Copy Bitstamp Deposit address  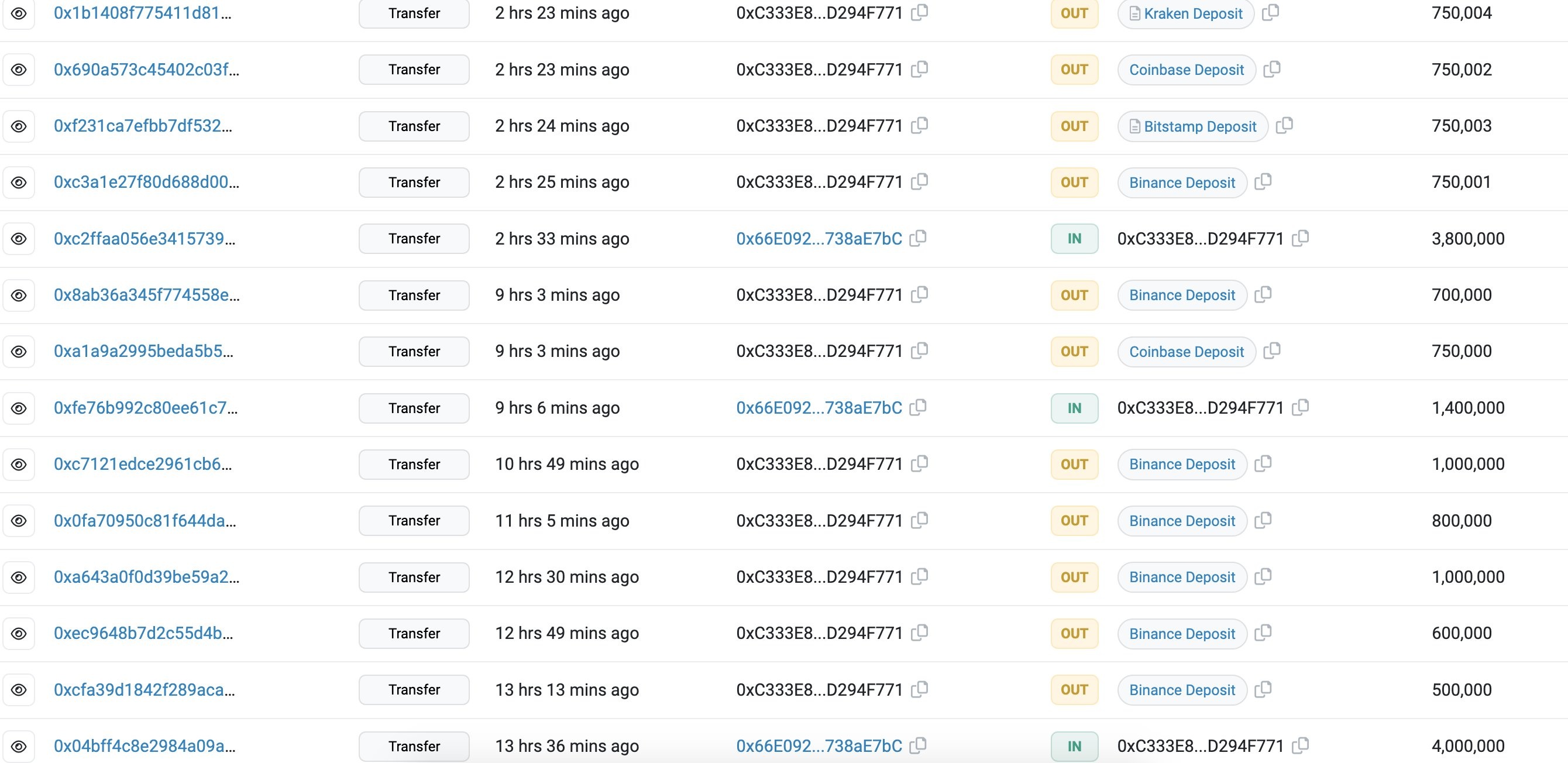[x=1284, y=125]
